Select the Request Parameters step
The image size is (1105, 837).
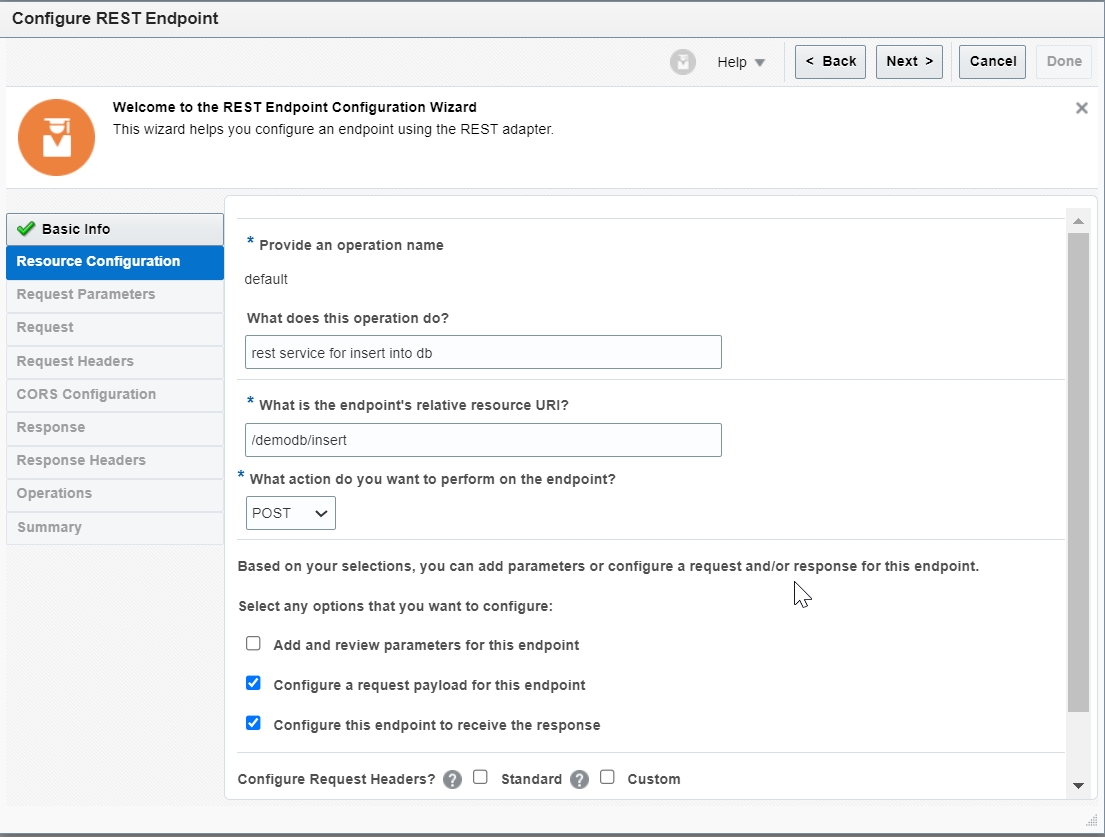(x=86, y=294)
